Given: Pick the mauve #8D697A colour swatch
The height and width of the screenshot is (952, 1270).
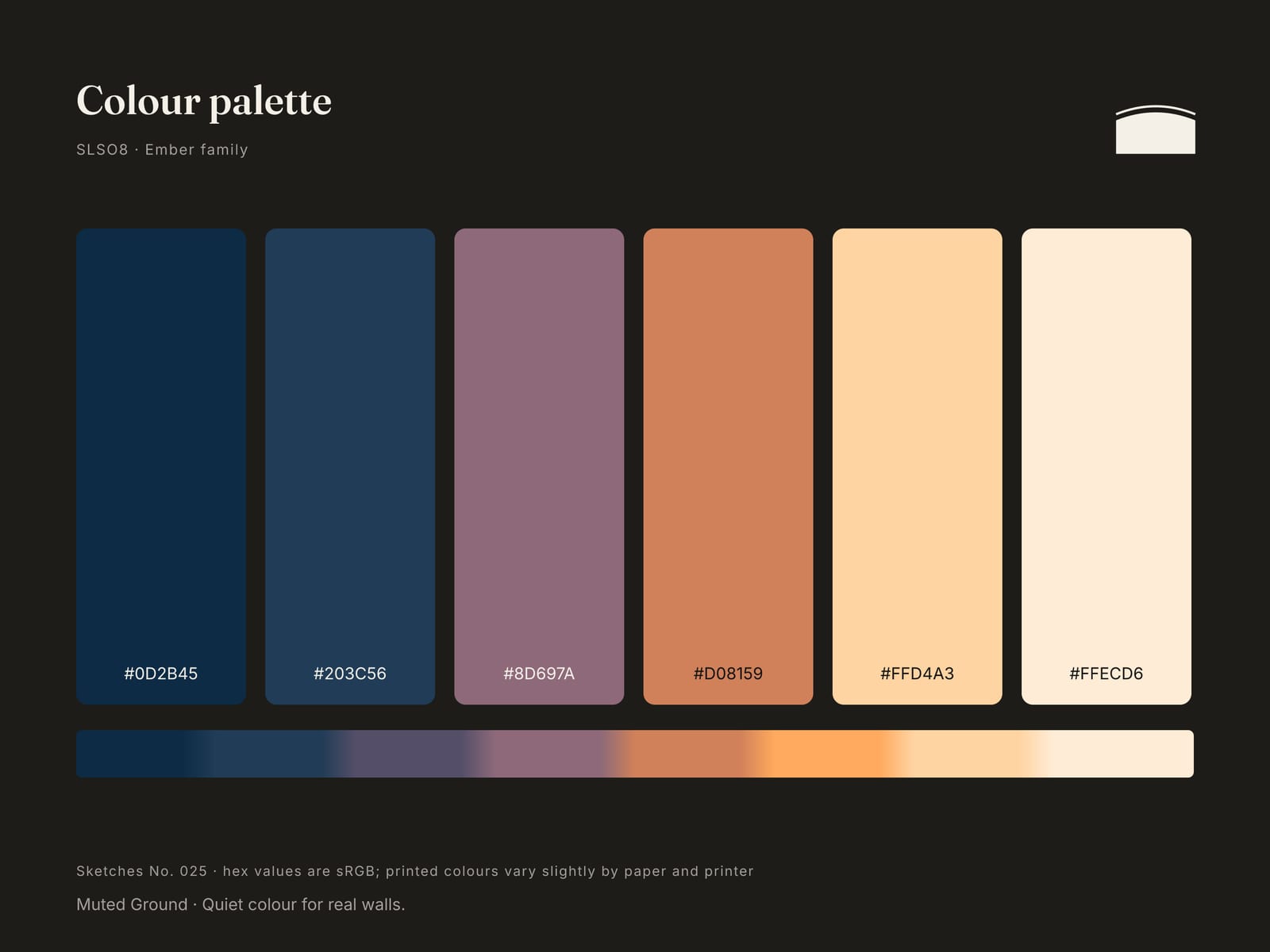Looking at the screenshot, I should 539,466.
